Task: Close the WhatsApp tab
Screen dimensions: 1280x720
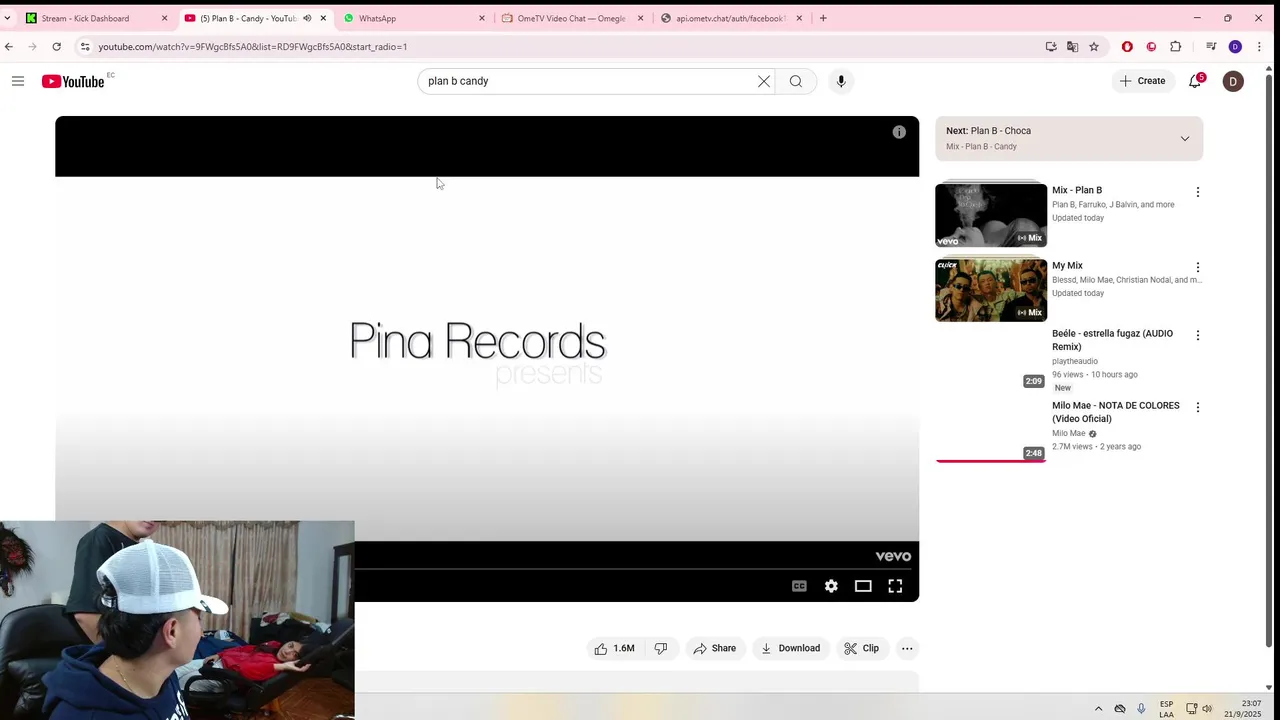Action: [x=482, y=18]
